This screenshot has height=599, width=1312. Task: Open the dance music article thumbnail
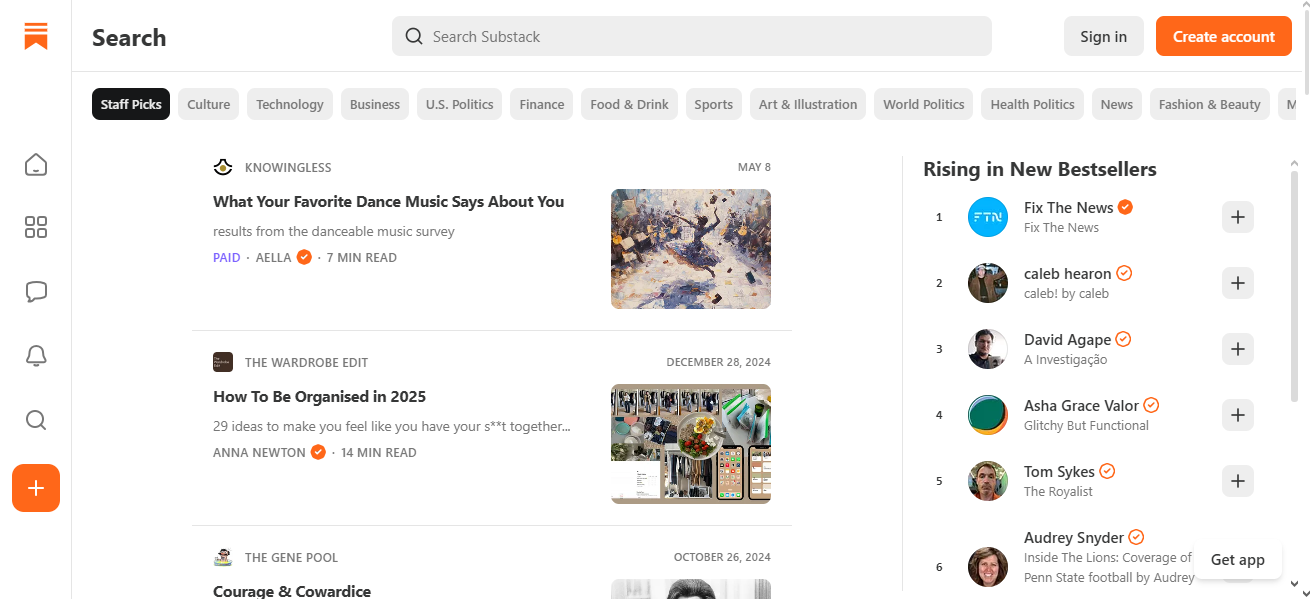(691, 249)
